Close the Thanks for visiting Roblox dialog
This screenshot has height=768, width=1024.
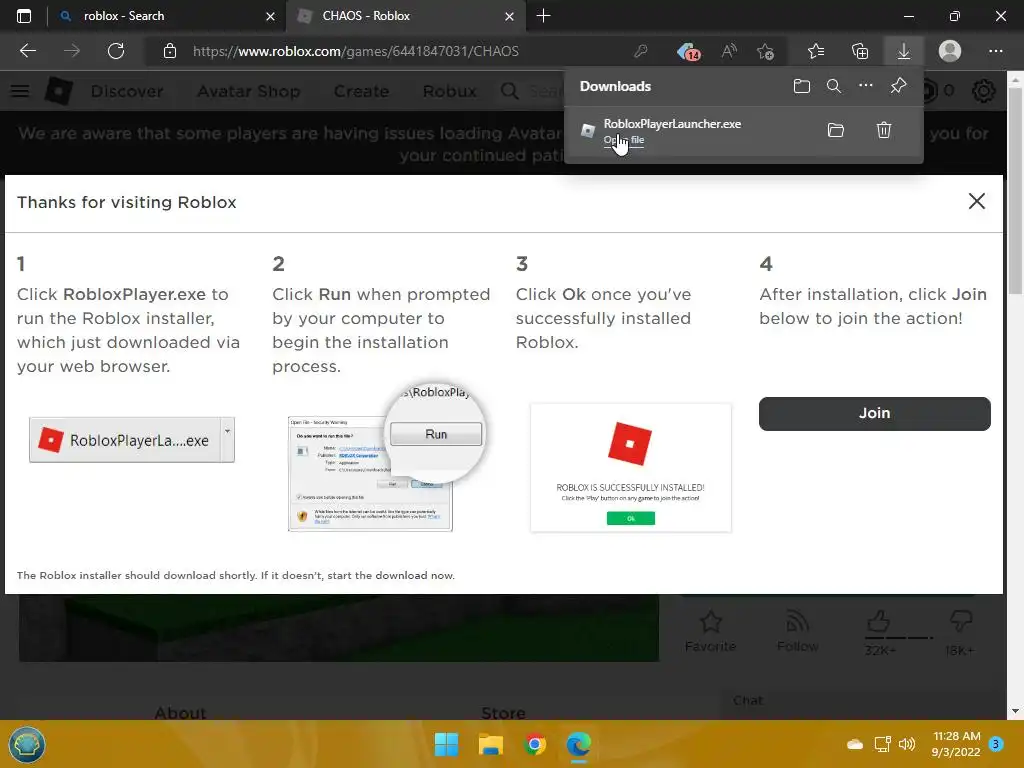[x=976, y=201]
